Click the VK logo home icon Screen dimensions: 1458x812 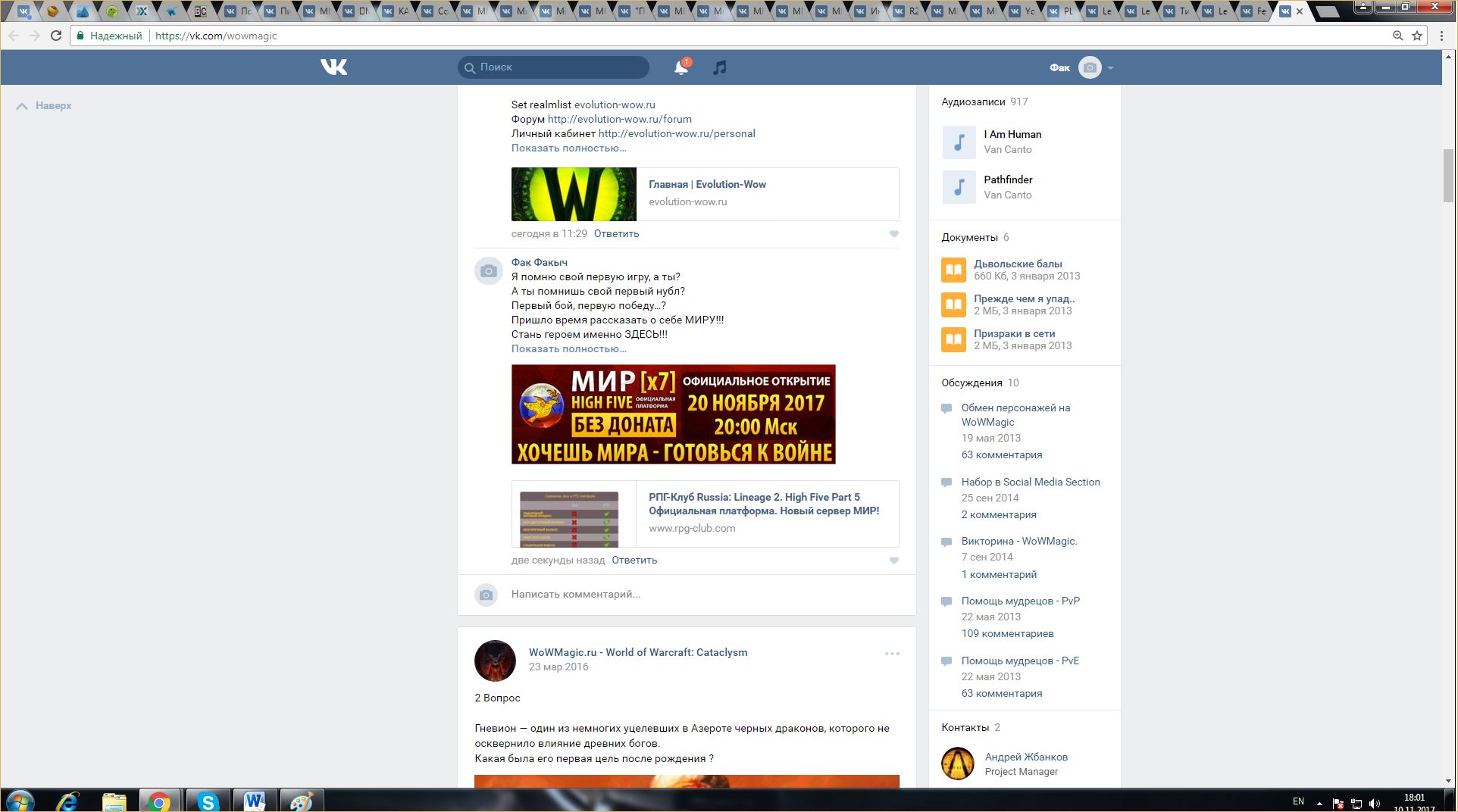point(333,67)
